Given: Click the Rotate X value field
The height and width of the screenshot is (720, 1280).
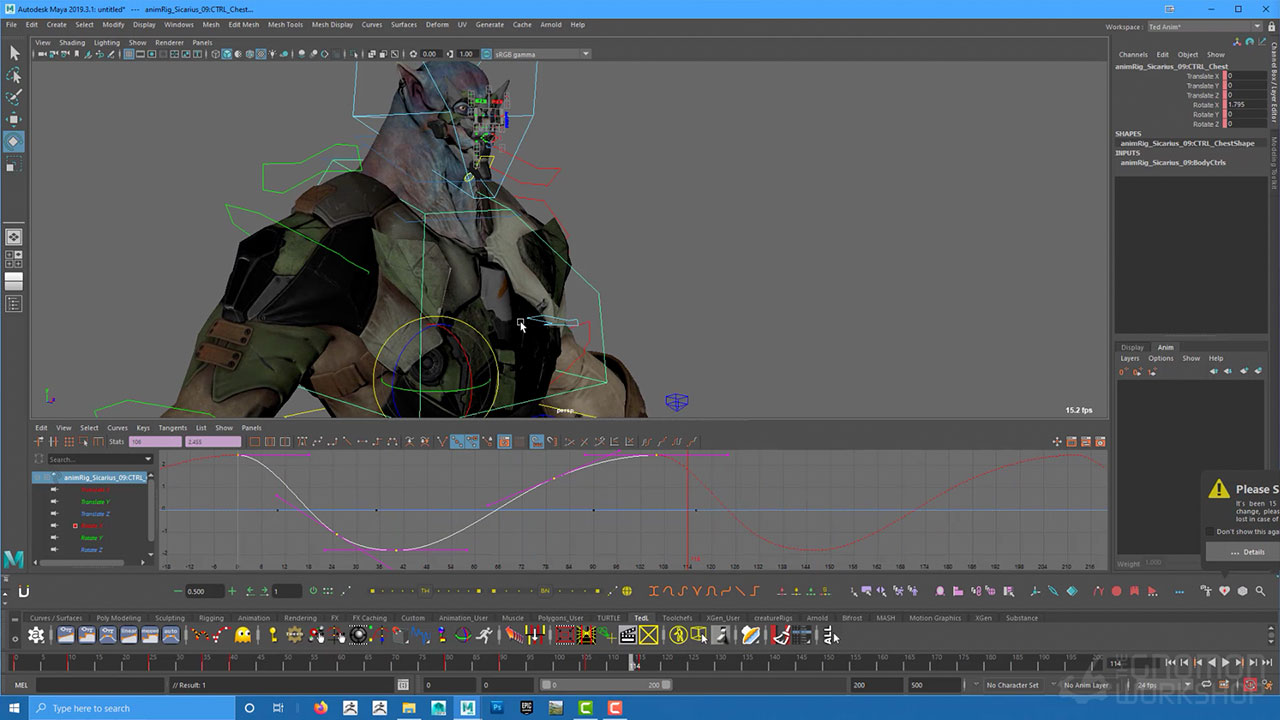Looking at the screenshot, I should pyautogui.click(x=1245, y=105).
